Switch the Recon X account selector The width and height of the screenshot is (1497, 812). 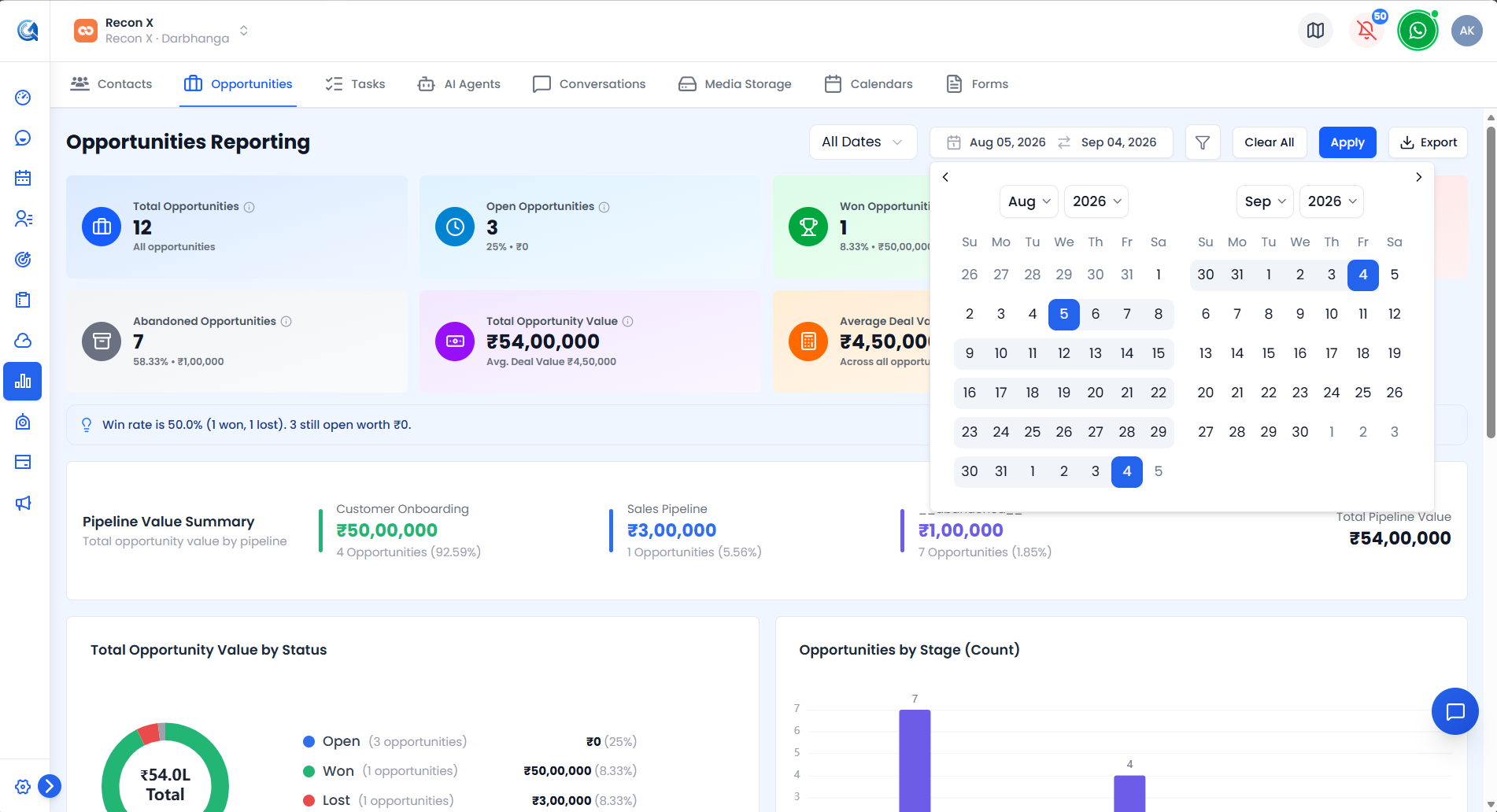click(163, 31)
